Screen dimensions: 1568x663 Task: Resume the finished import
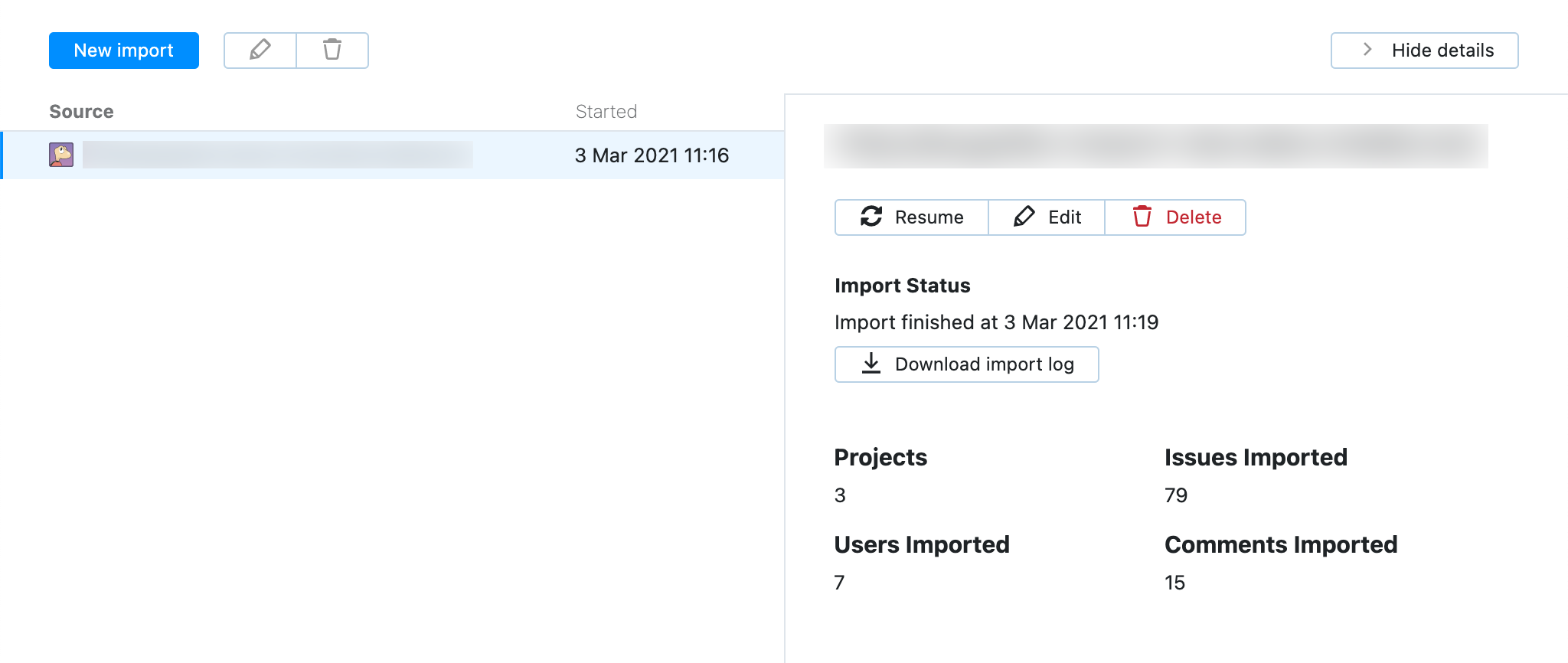(x=929, y=217)
